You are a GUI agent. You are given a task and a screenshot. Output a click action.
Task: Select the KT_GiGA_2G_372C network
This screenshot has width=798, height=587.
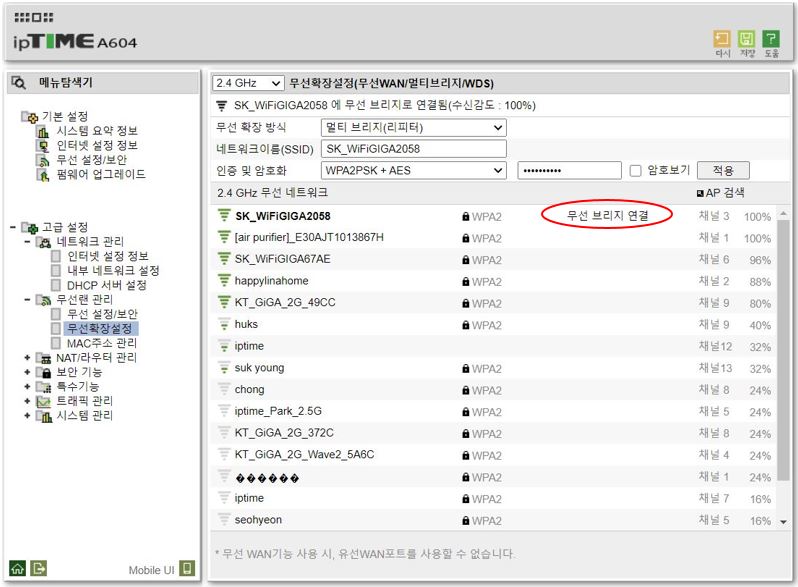(x=284, y=433)
